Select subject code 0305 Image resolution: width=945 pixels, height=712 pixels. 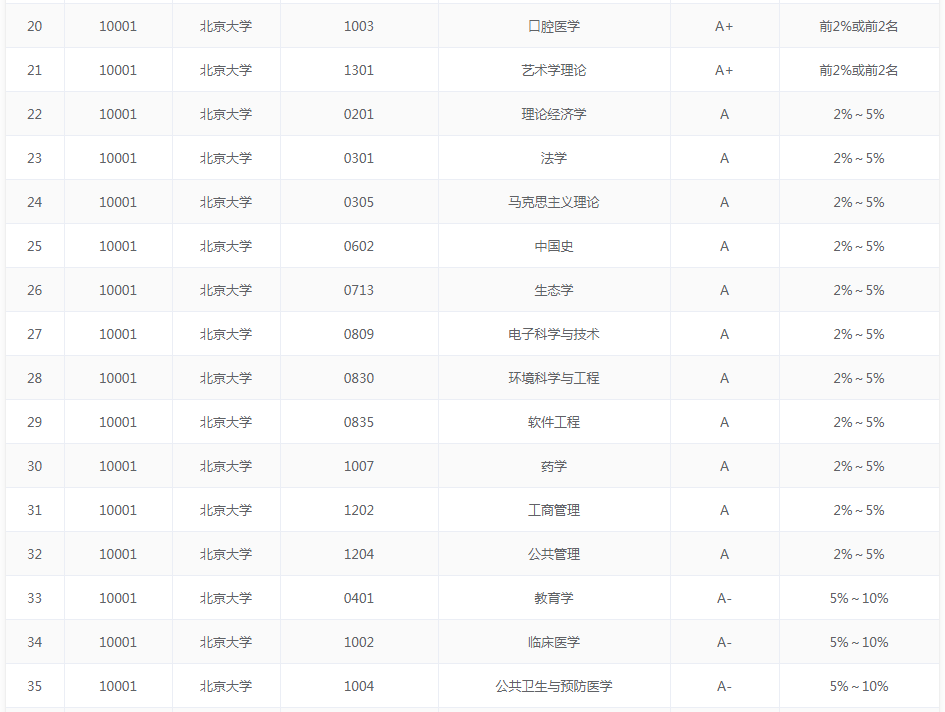(359, 203)
